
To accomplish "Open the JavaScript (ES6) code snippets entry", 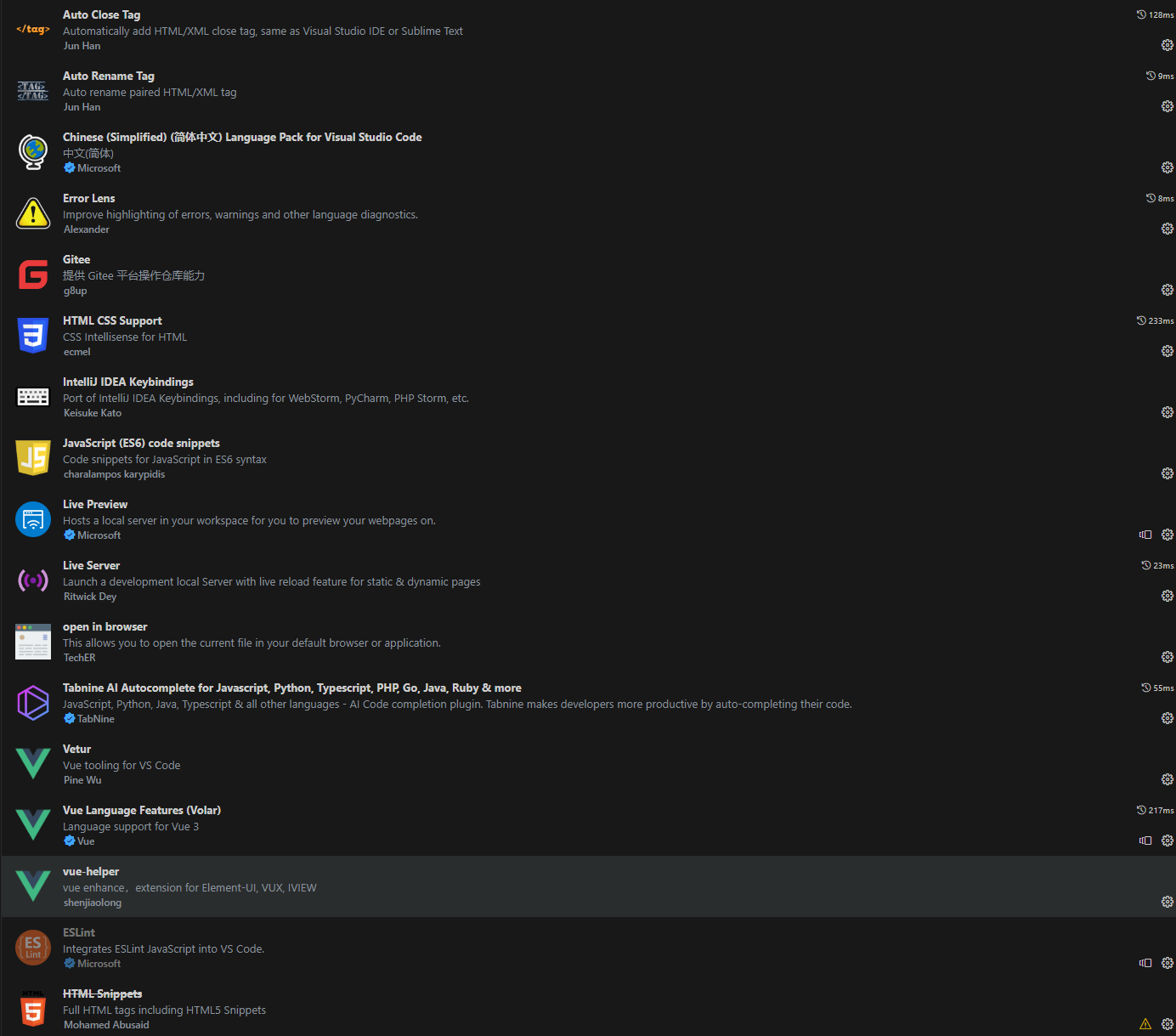I will tap(588, 458).
